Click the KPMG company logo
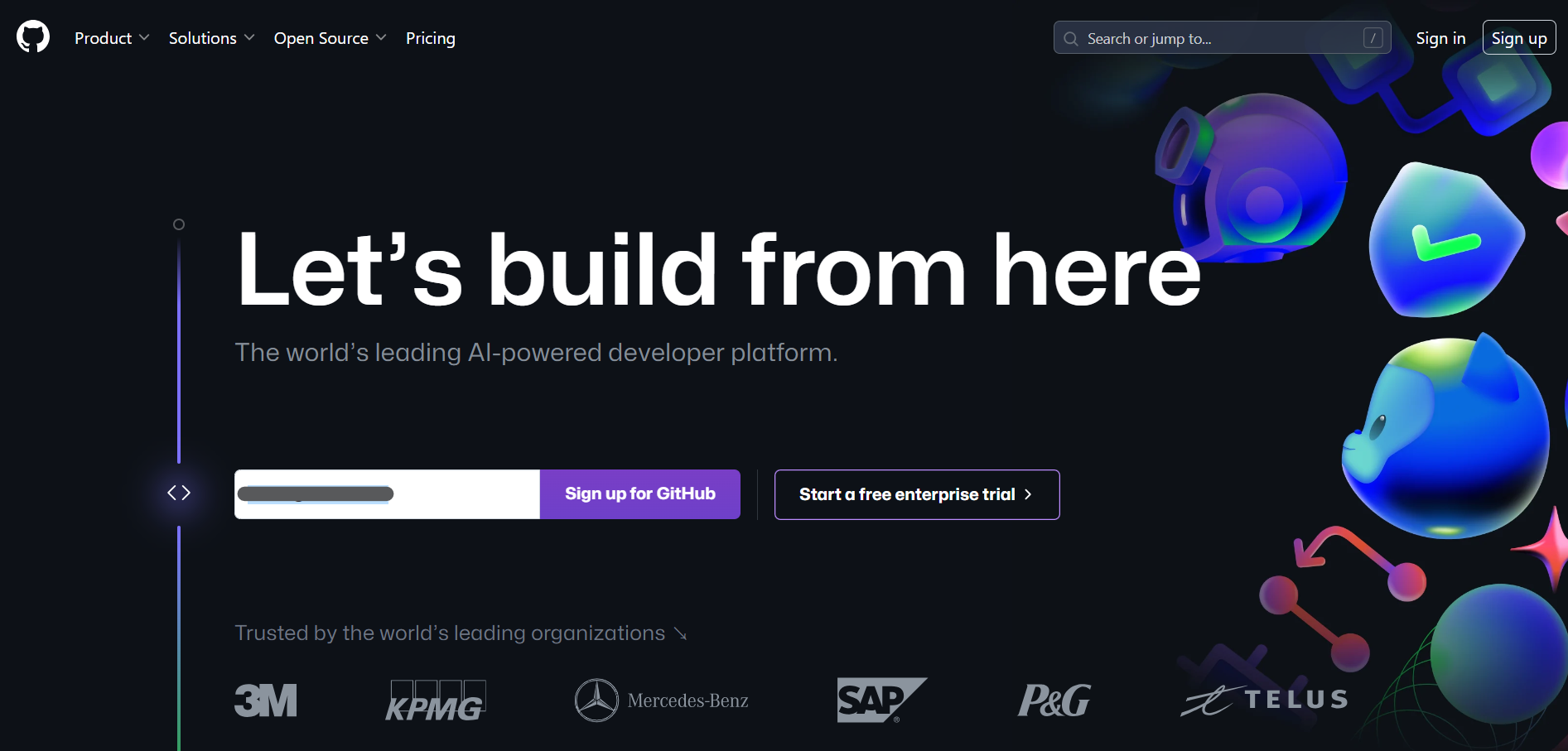This screenshot has height=751, width=1568. tap(436, 700)
